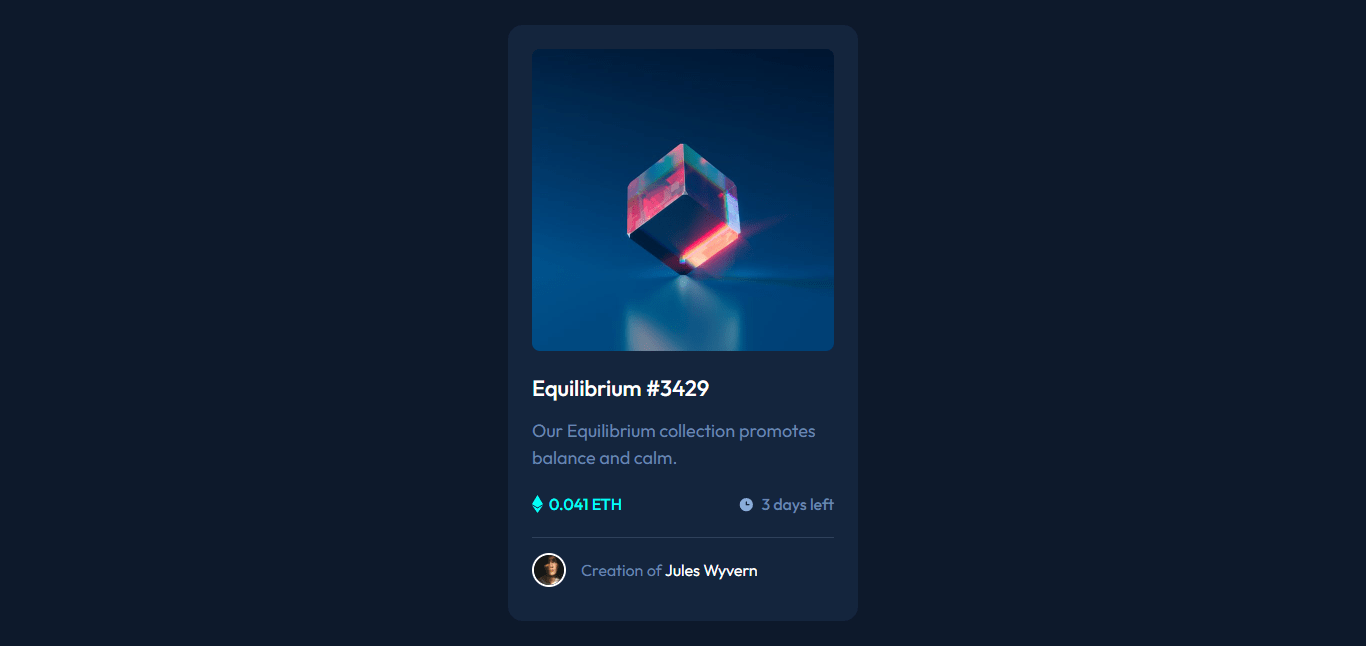Open the Equilibrium #3429 title link
This screenshot has width=1366, height=646.
click(x=620, y=388)
